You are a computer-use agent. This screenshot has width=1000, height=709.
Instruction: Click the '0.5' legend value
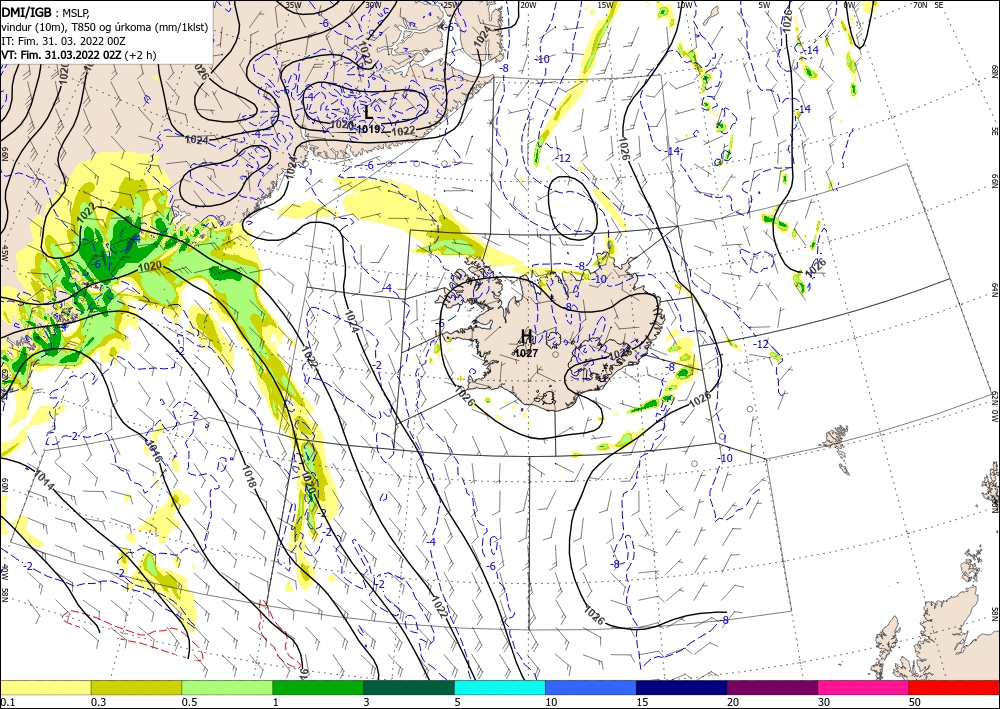tap(188, 702)
